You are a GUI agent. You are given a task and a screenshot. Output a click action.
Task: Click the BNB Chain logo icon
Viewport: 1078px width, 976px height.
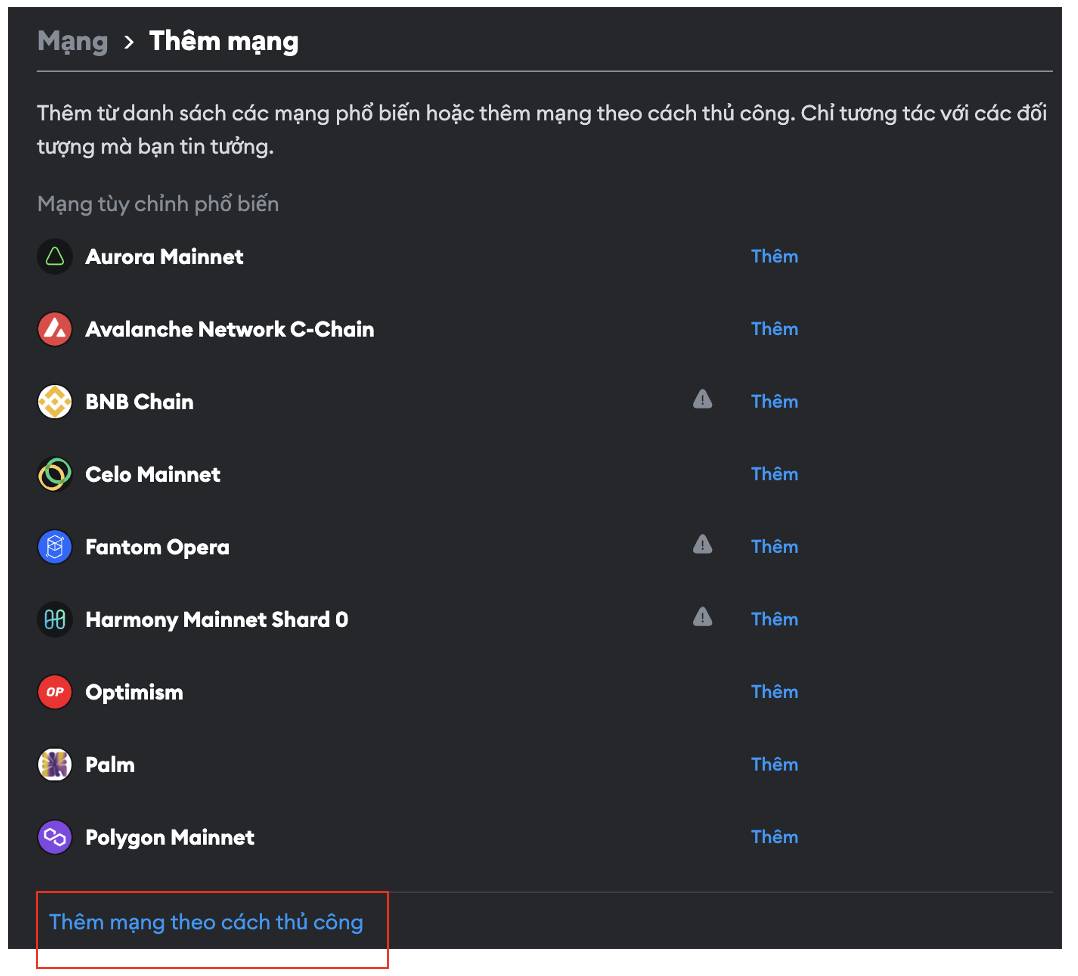(x=54, y=402)
